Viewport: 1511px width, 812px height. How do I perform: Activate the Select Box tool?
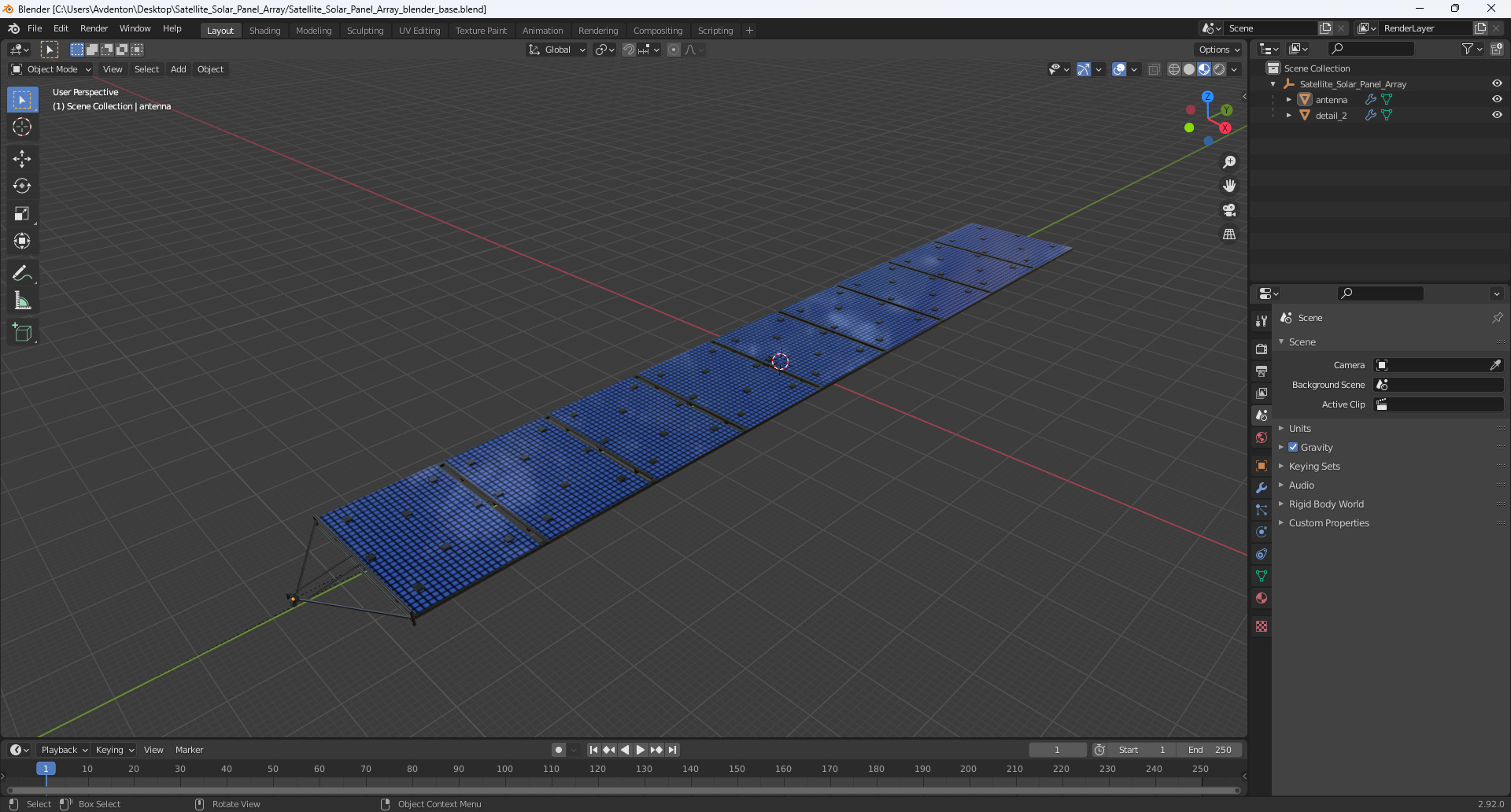(22, 99)
